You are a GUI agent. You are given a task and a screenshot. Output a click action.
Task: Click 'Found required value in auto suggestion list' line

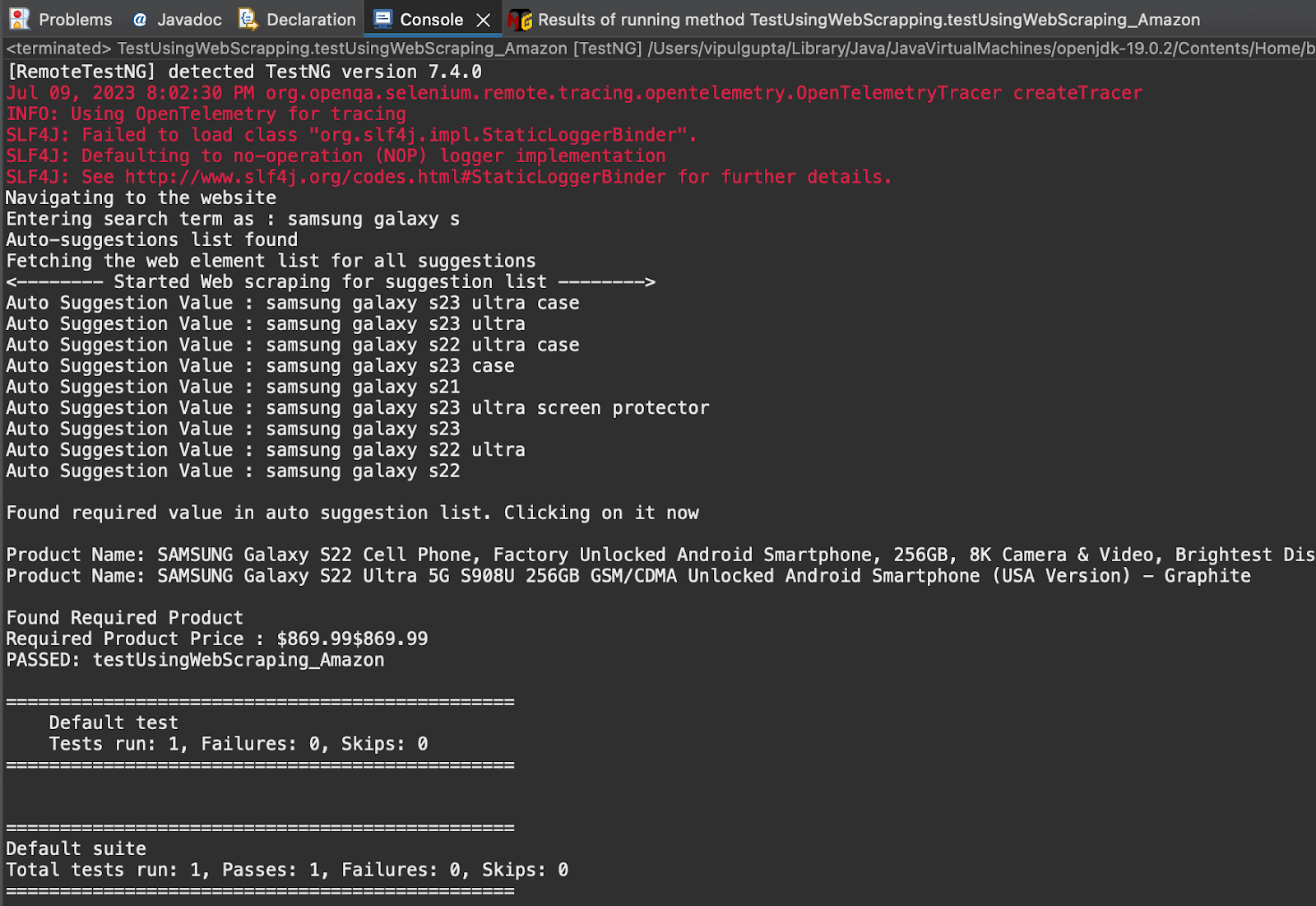coord(353,513)
